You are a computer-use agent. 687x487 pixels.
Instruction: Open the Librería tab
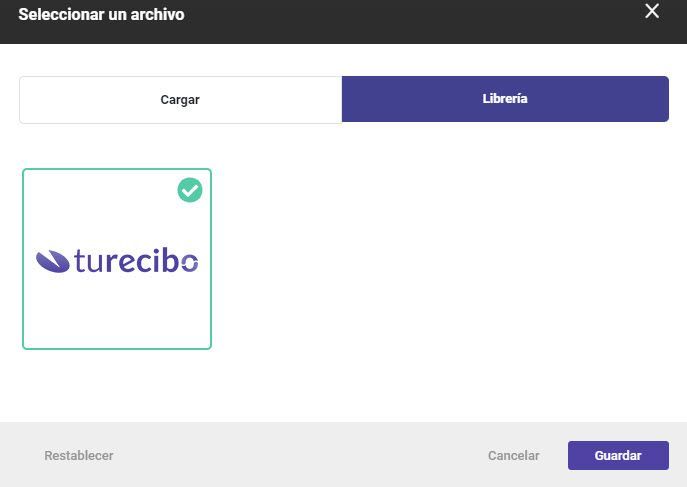(505, 99)
